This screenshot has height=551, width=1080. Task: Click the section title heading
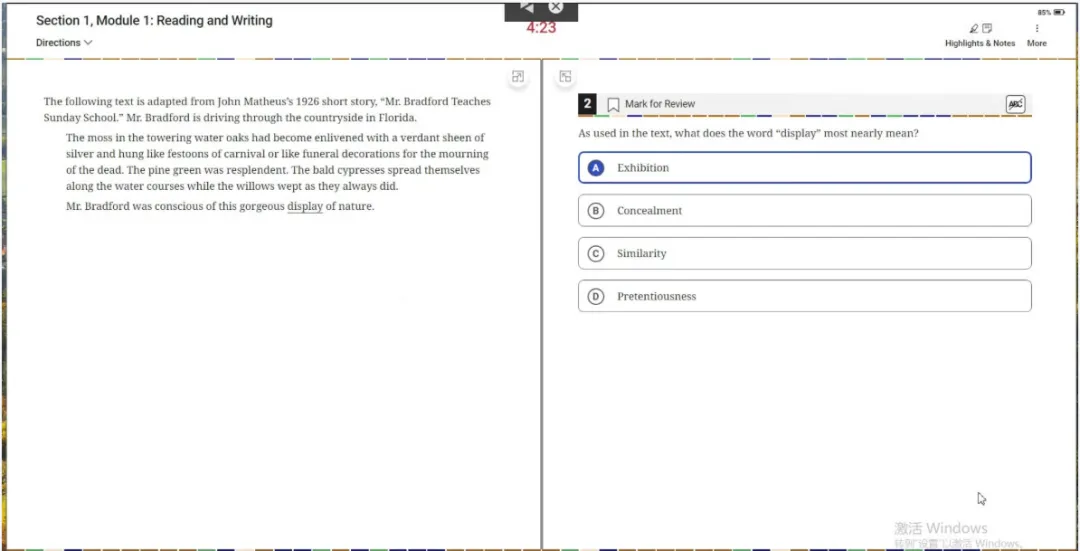click(154, 21)
